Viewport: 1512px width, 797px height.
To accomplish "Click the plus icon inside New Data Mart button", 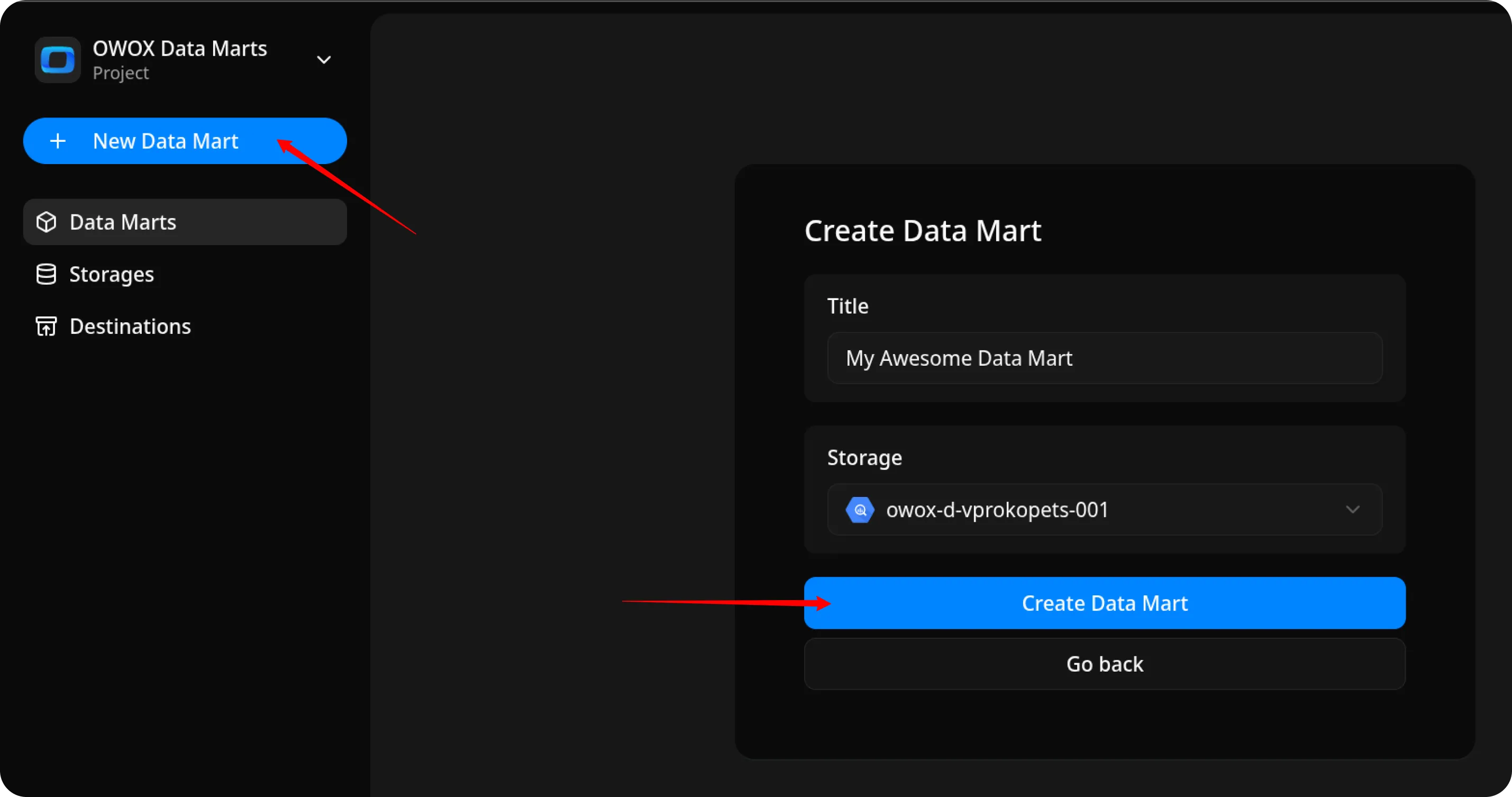I will point(58,141).
